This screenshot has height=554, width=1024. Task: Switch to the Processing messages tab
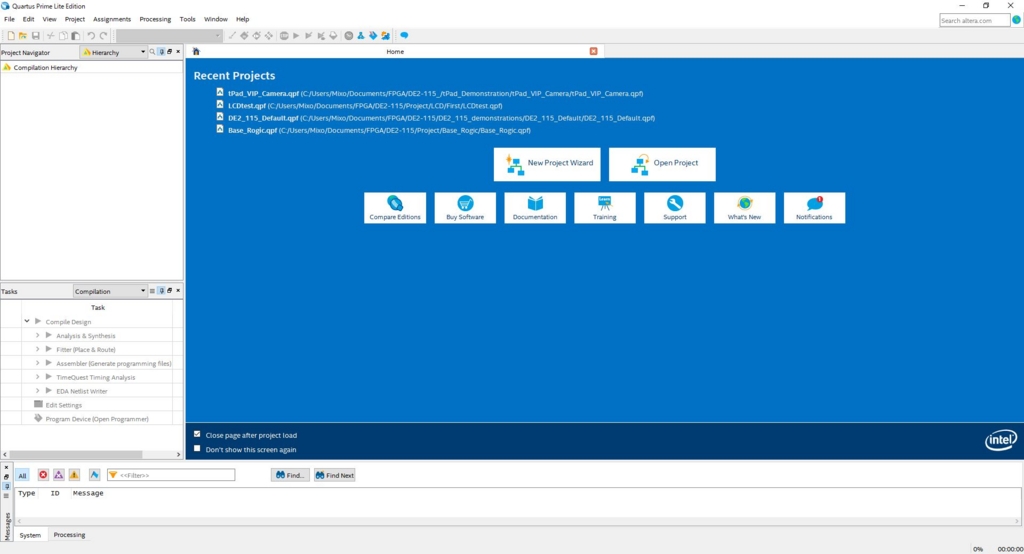[x=69, y=535]
